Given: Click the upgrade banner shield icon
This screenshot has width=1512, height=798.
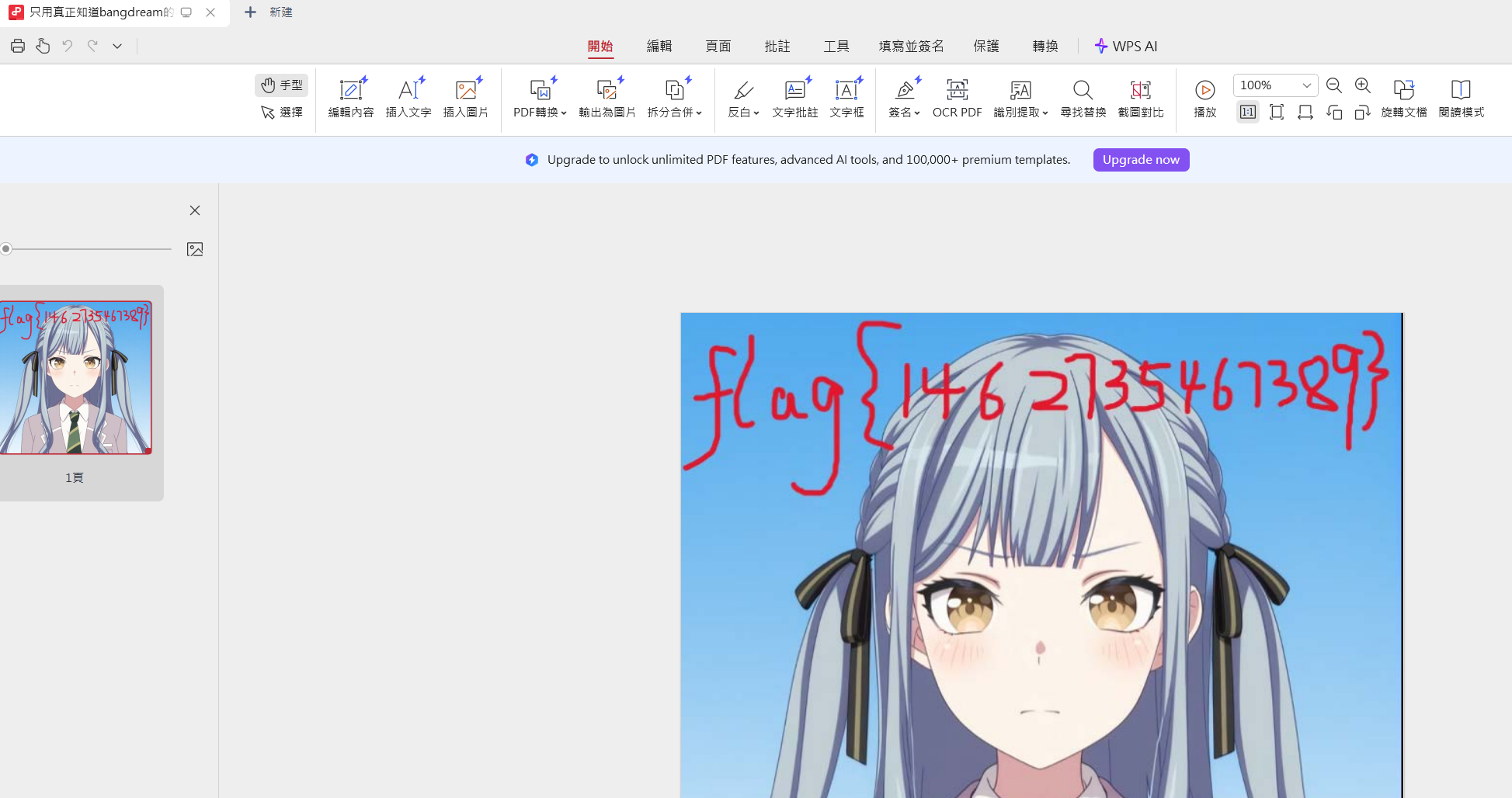Looking at the screenshot, I should (x=532, y=160).
